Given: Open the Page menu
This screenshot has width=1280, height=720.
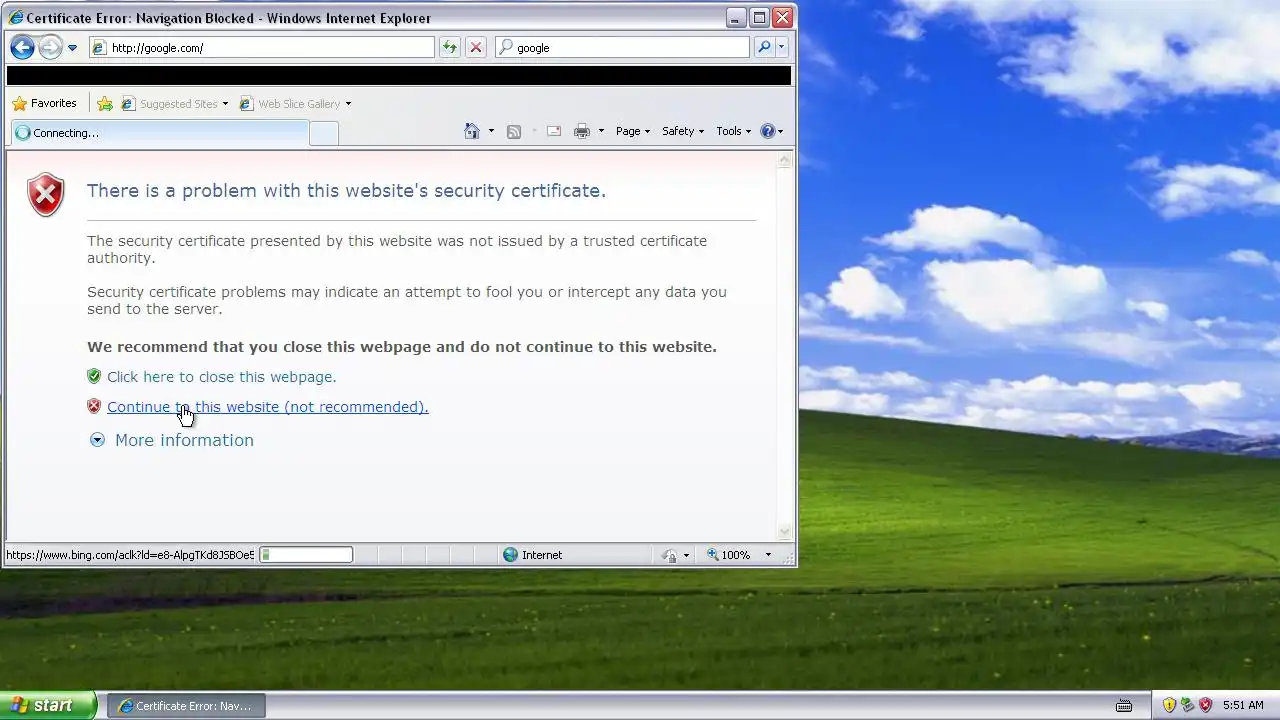Looking at the screenshot, I should pyautogui.click(x=633, y=131).
